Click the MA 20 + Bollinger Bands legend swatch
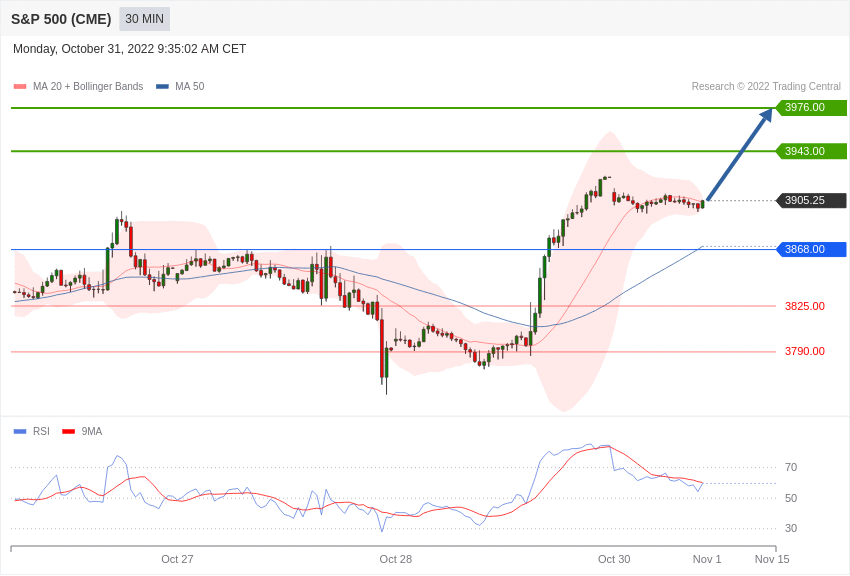Image resolution: width=850 pixels, height=576 pixels. click(x=20, y=87)
